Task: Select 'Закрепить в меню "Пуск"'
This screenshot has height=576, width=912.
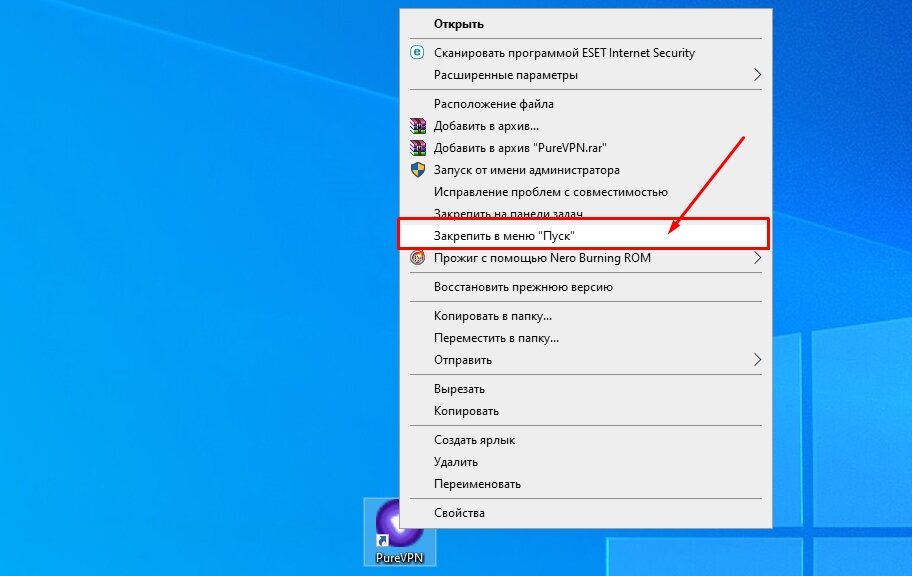Action: (583, 236)
